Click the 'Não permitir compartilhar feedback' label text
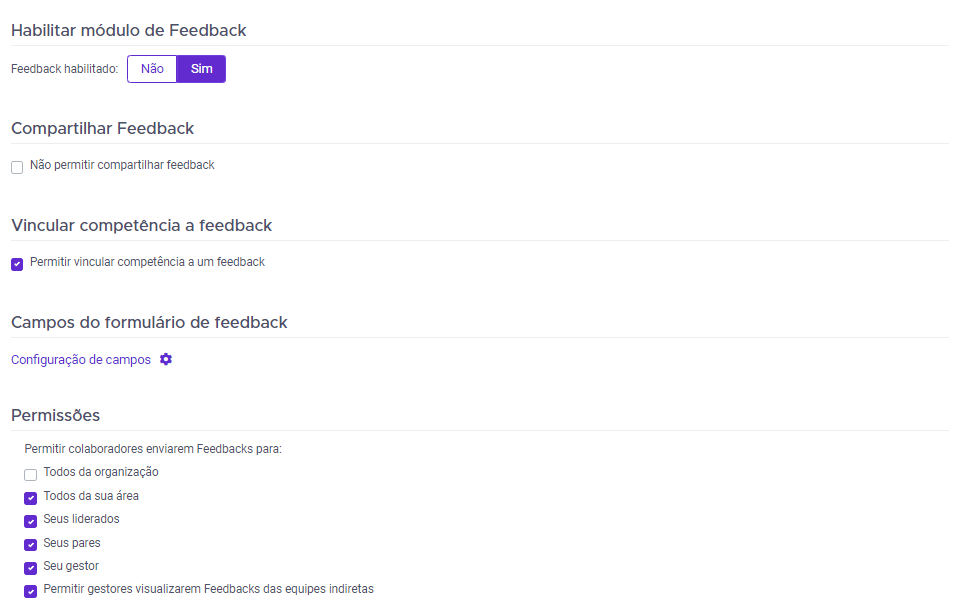 point(122,165)
